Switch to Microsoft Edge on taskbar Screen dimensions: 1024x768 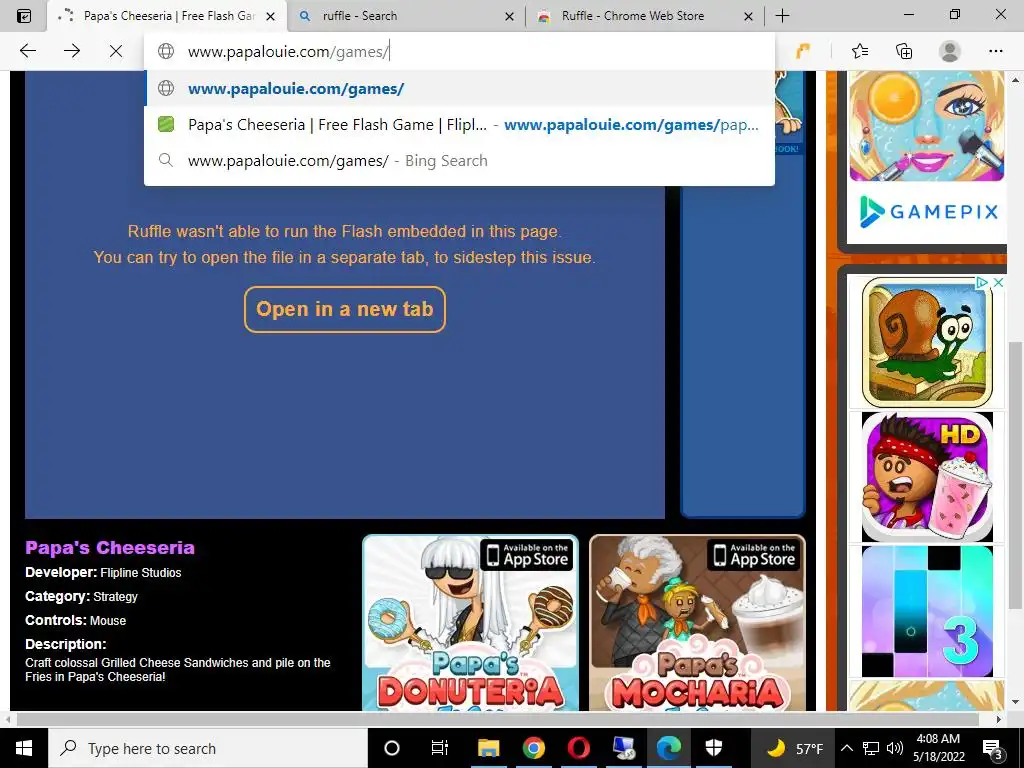coord(669,748)
